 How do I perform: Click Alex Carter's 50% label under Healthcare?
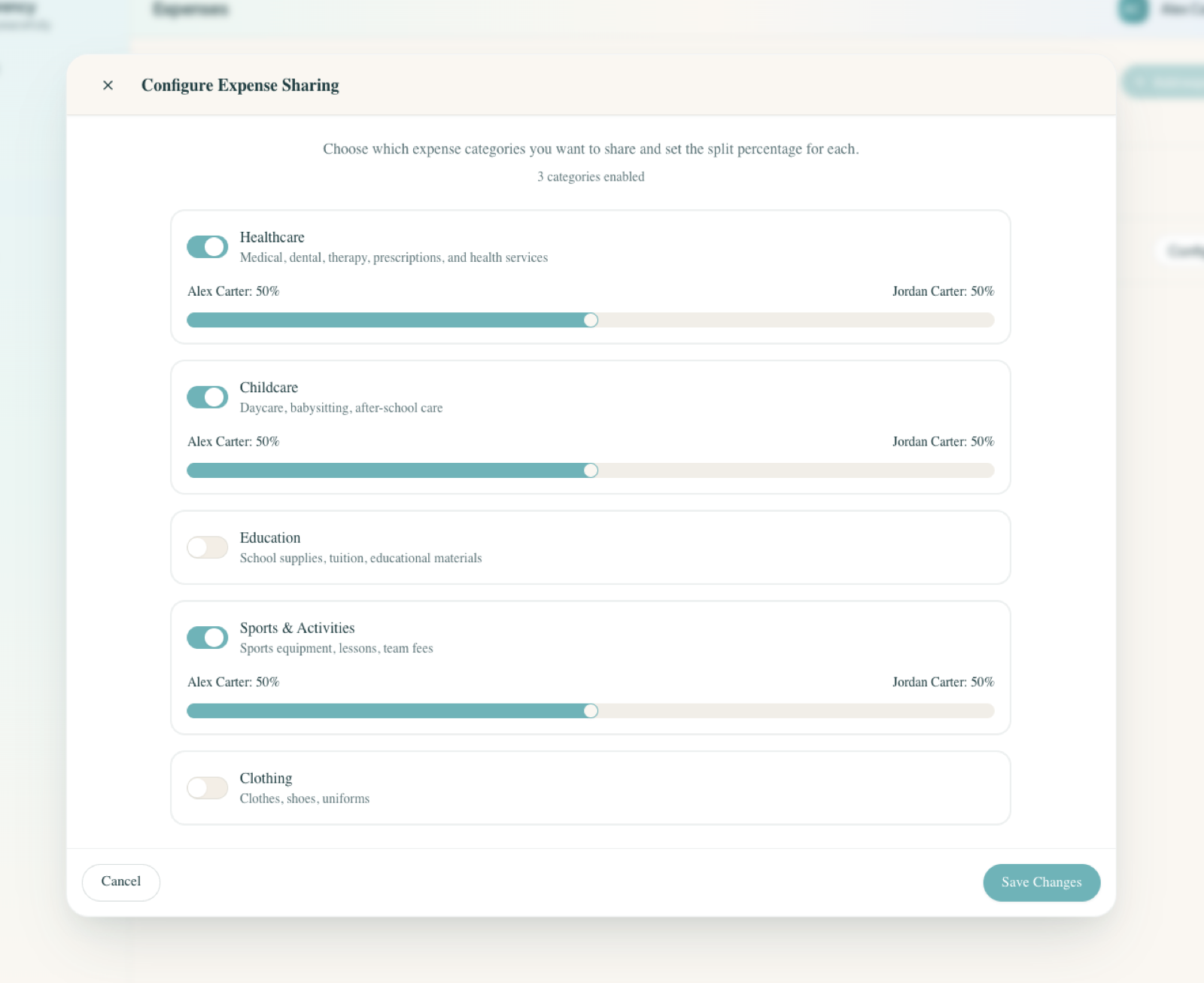click(233, 291)
